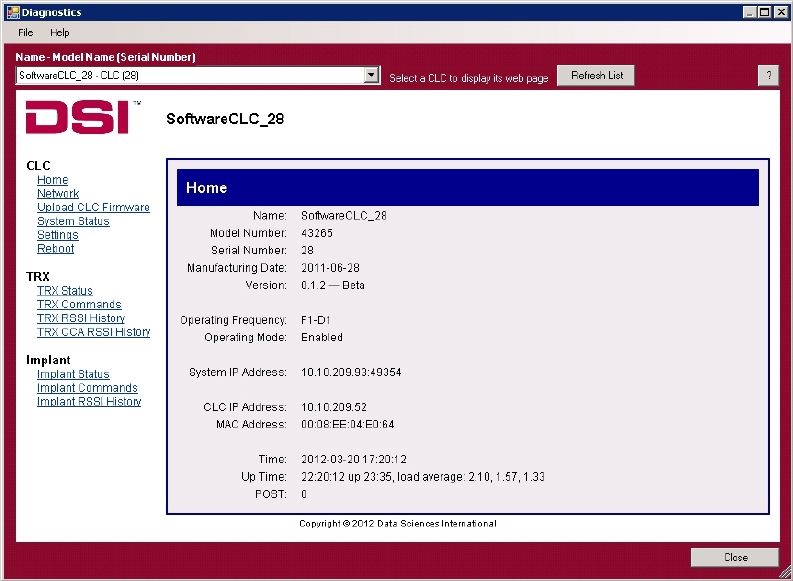Open the Home link under CLC

[53, 180]
